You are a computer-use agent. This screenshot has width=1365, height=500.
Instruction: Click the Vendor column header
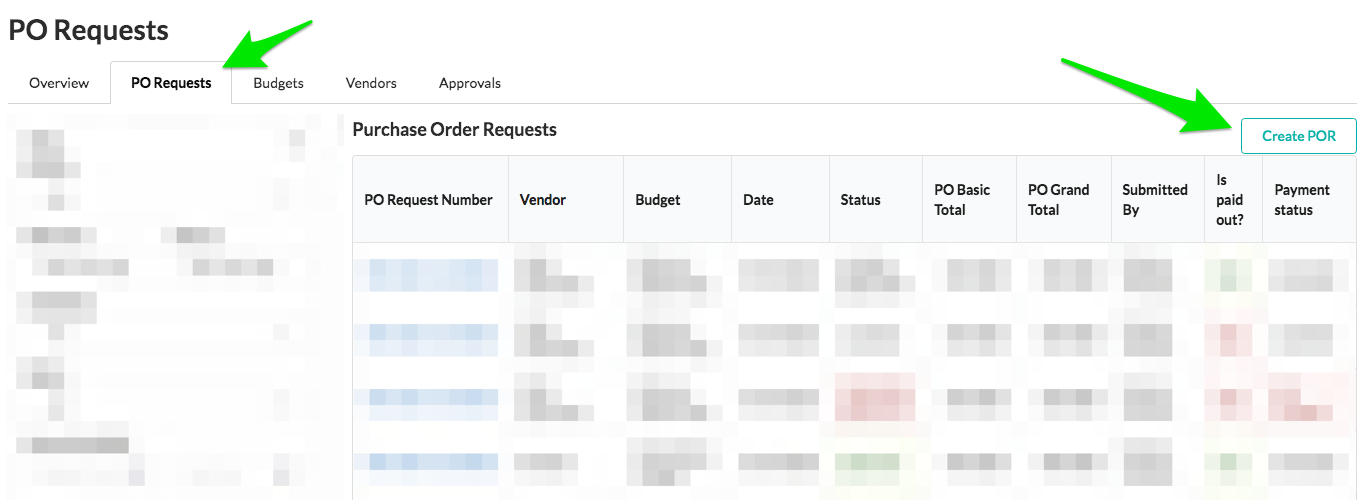click(x=543, y=200)
